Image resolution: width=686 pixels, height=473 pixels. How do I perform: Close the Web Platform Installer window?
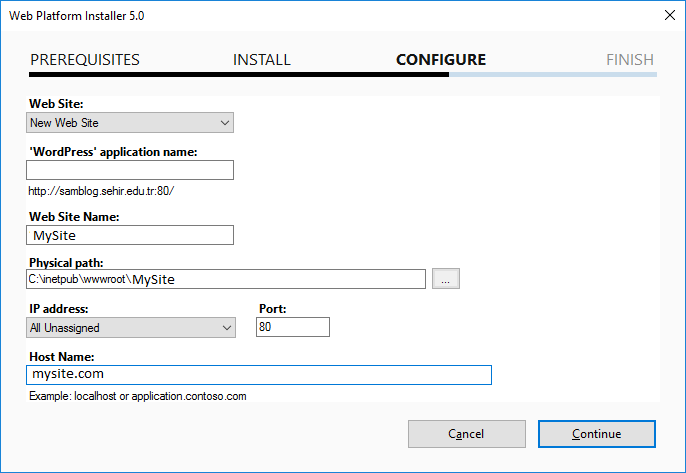[x=669, y=15]
